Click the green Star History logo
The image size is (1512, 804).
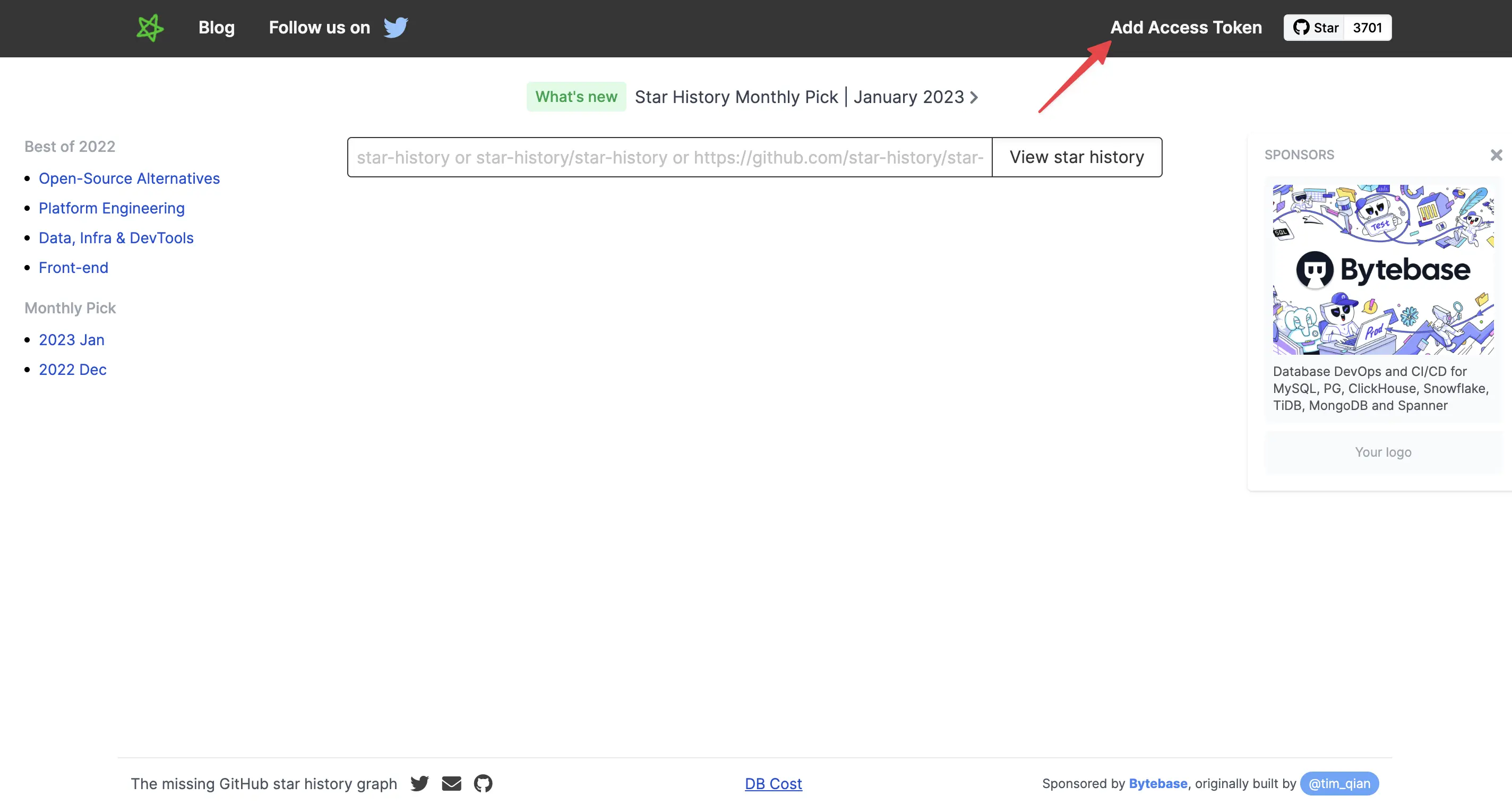point(150,28)
